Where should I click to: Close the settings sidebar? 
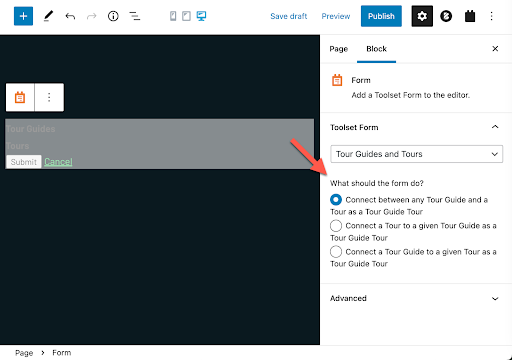(x=495, y=49)
